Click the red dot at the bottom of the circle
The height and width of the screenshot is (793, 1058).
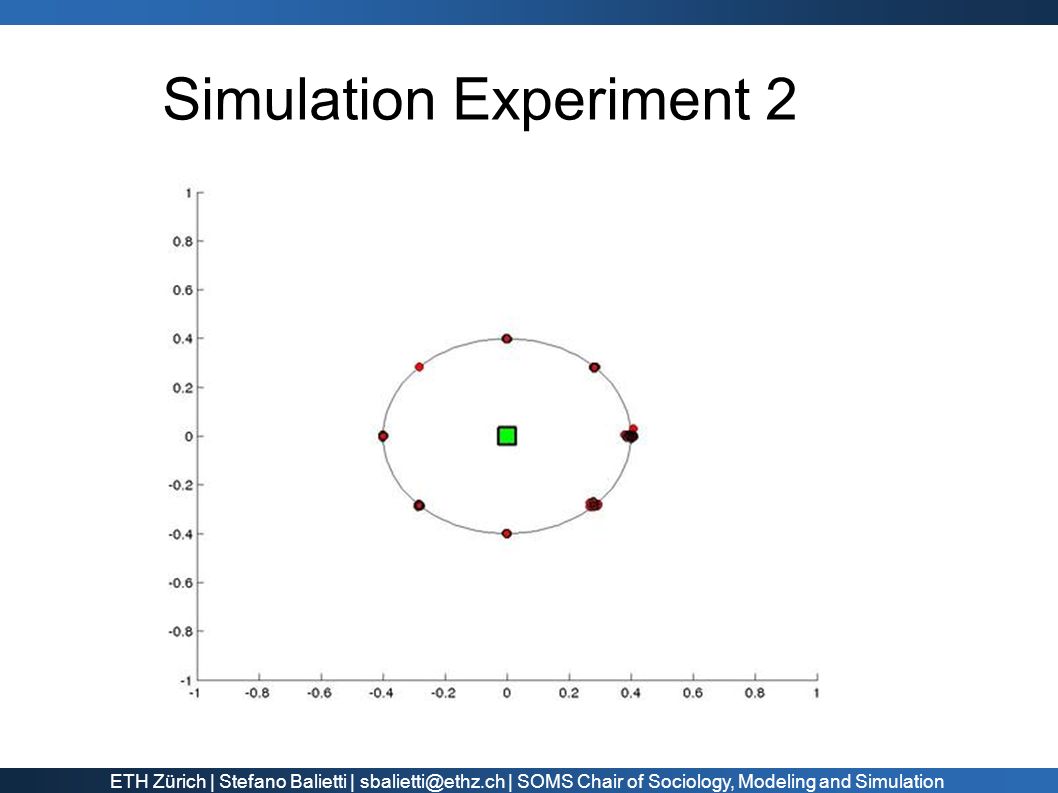507,534
